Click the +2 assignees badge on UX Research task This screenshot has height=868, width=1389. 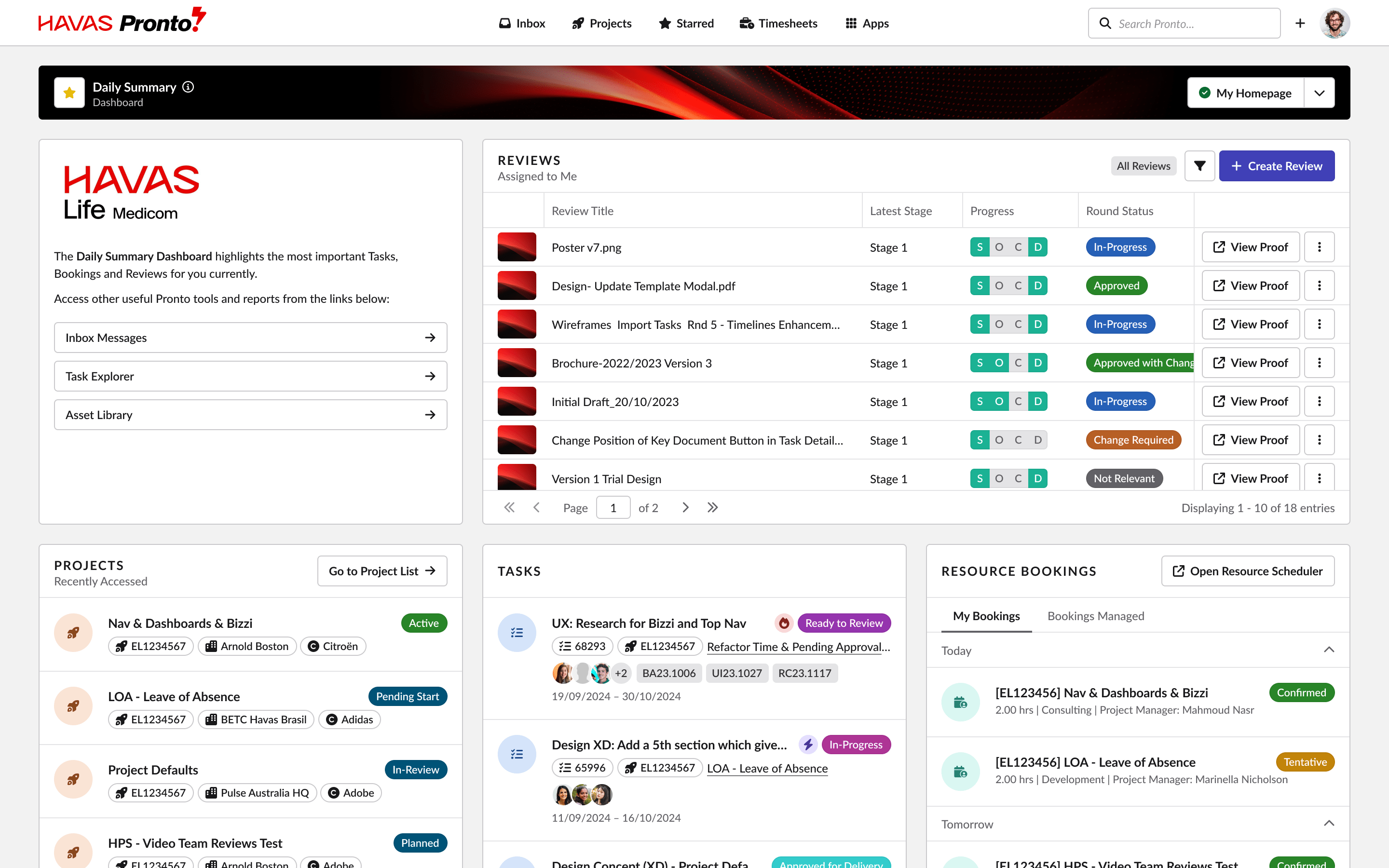(621, 673)
